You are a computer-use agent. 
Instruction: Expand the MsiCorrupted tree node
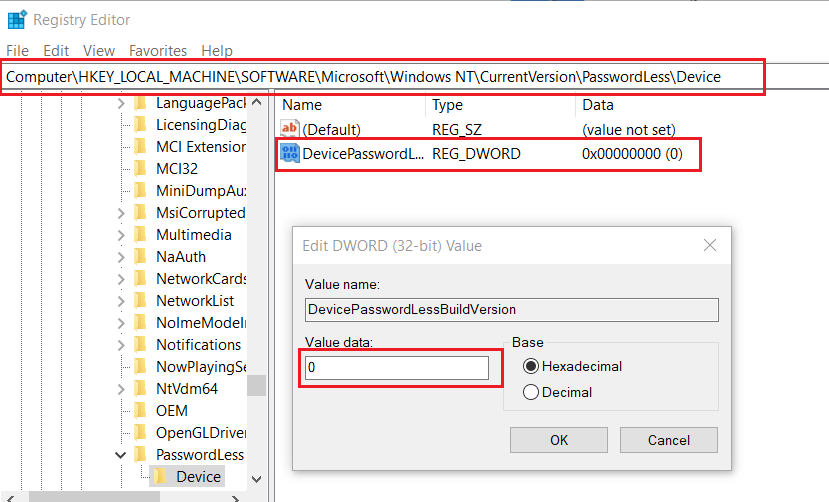click(121, 213)
